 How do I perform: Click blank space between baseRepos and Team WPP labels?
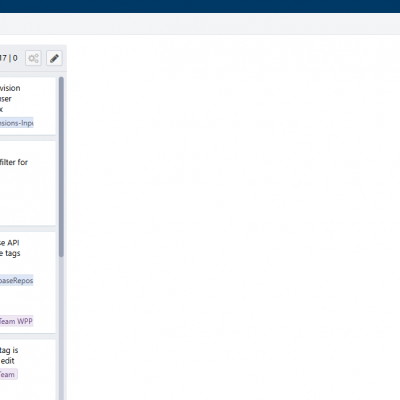[x=27, y=301]
